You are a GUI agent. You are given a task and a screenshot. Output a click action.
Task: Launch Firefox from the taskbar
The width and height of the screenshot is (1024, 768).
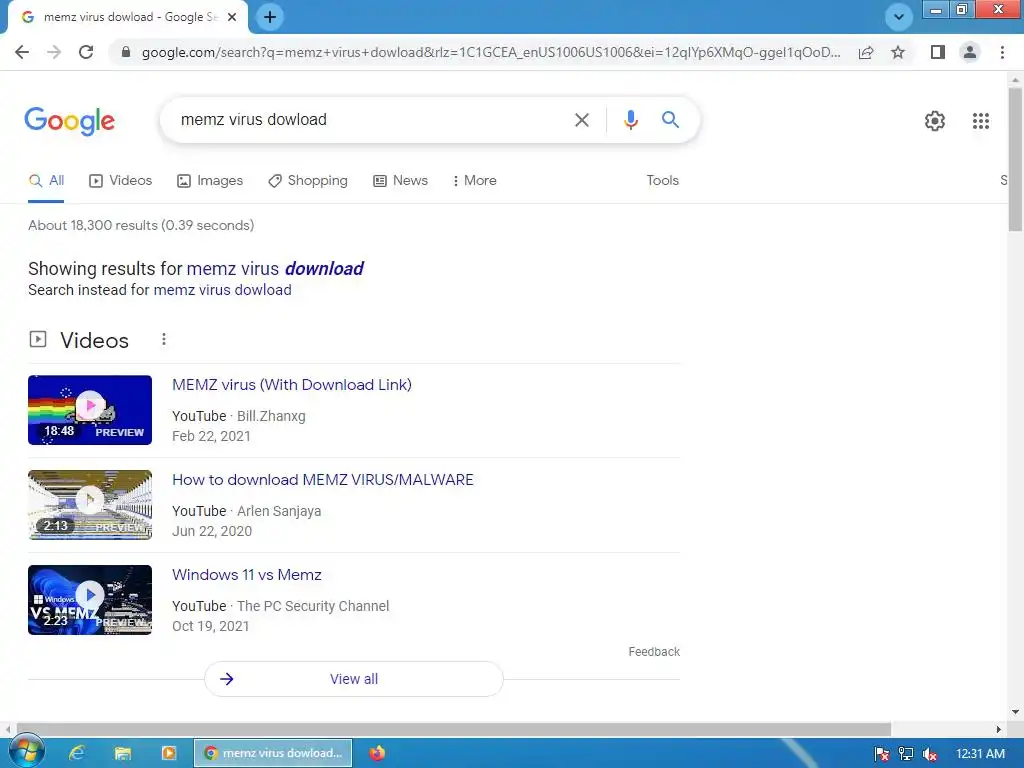click(377, 753)
